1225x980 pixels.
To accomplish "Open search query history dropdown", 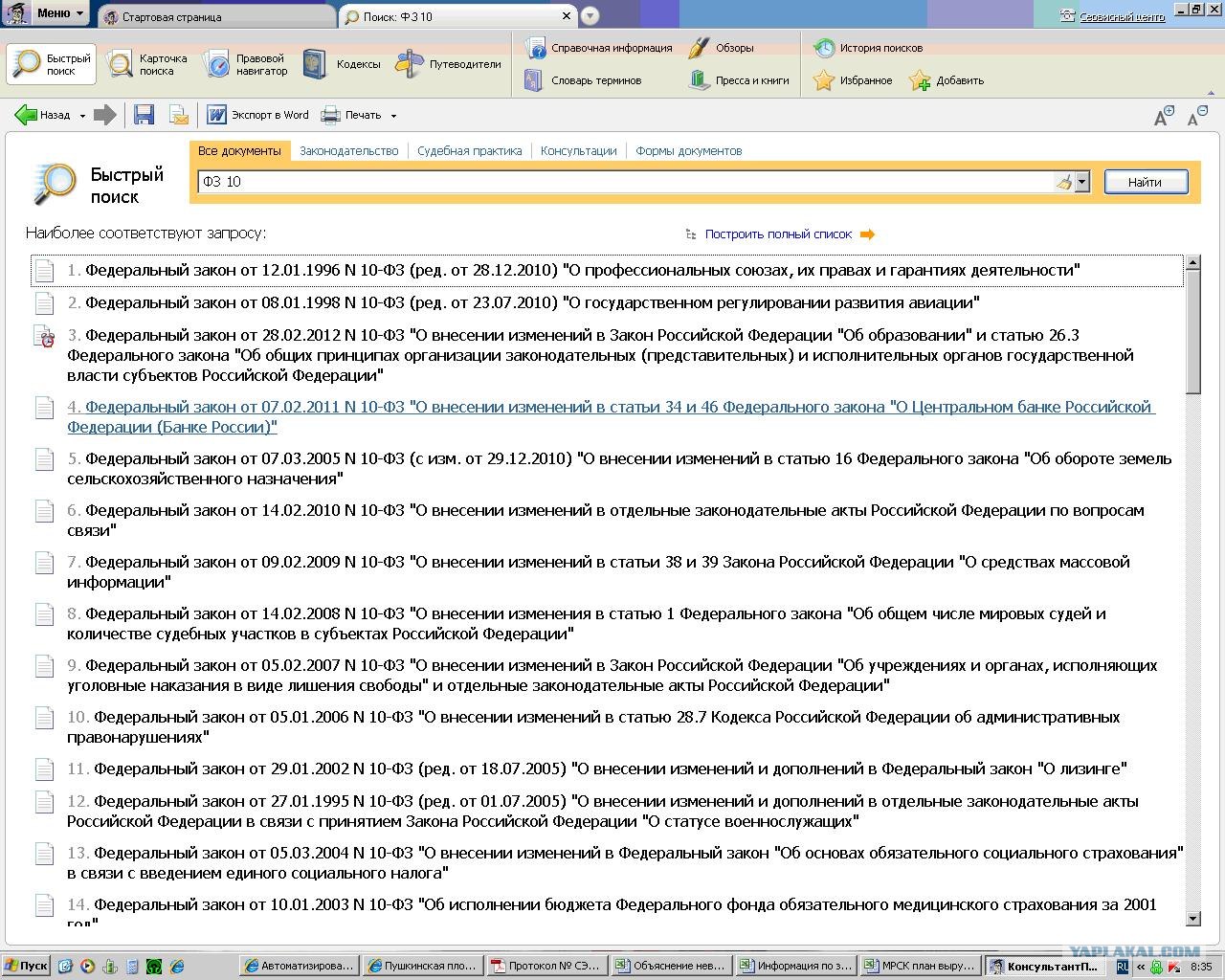I will [1082, 182].
